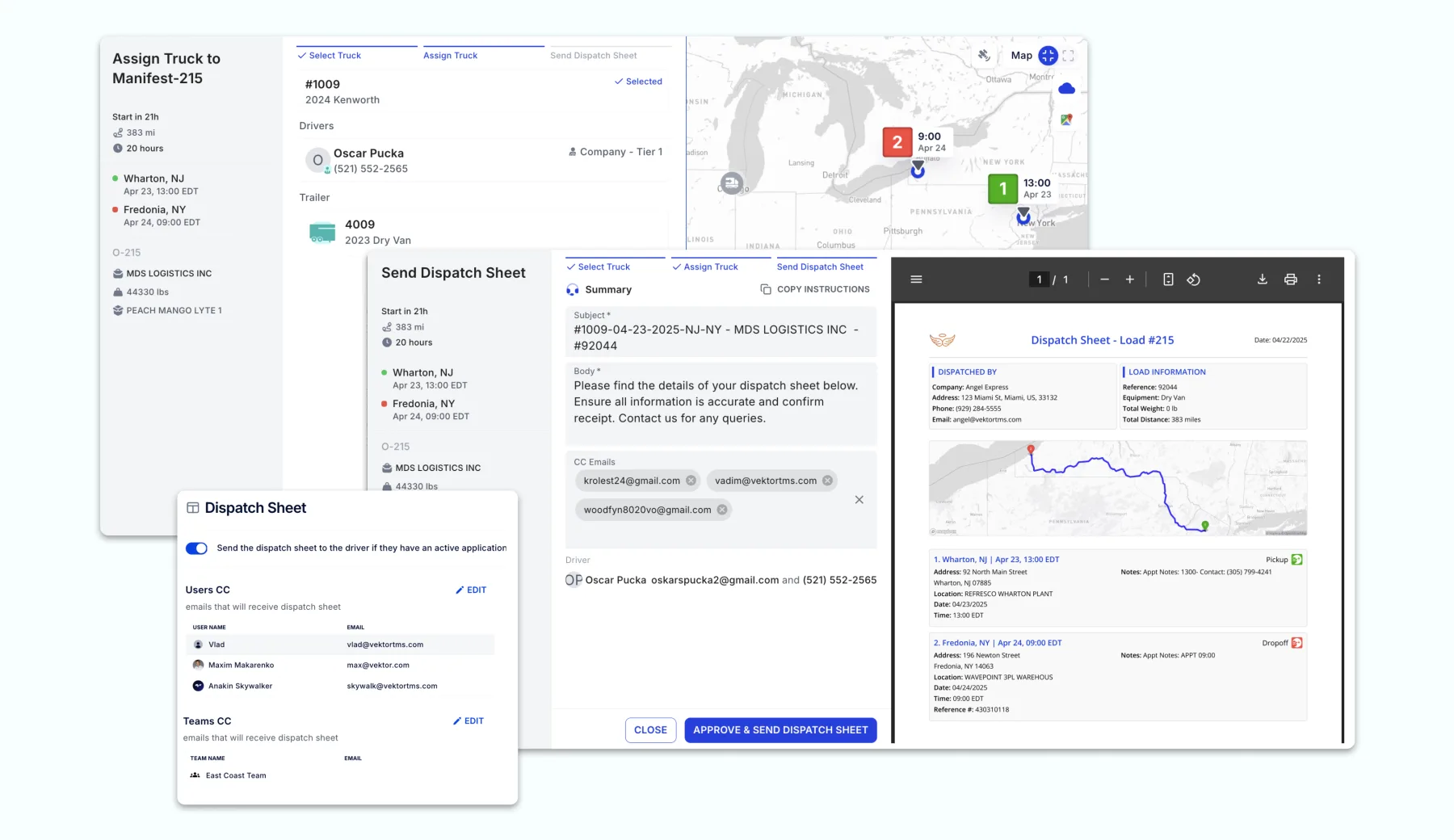
Task: Edit the Teams CC list
Action: (469, 721)
